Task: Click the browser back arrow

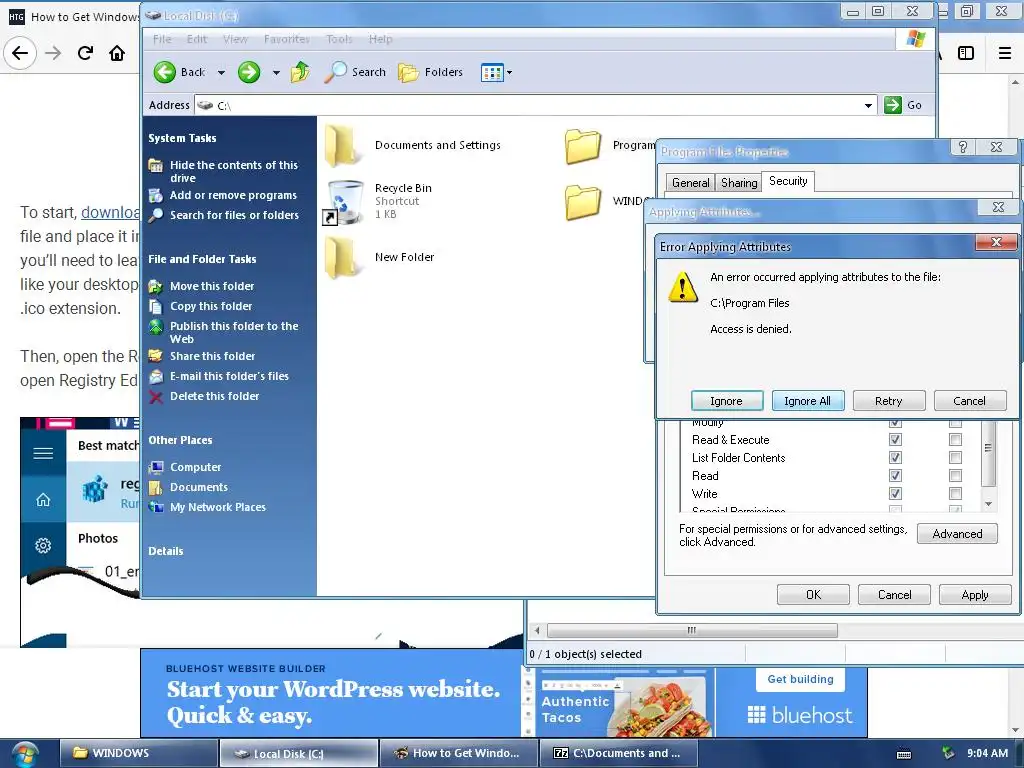Action: (x=20, y=53)
